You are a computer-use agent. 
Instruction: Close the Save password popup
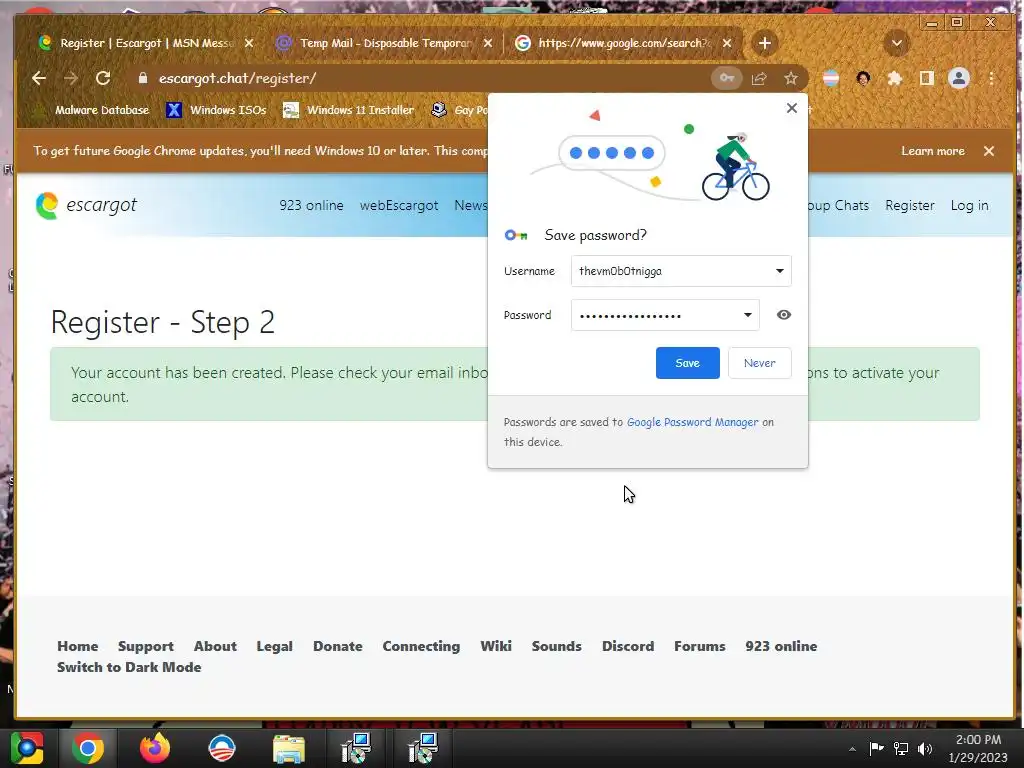coord(792,108)
